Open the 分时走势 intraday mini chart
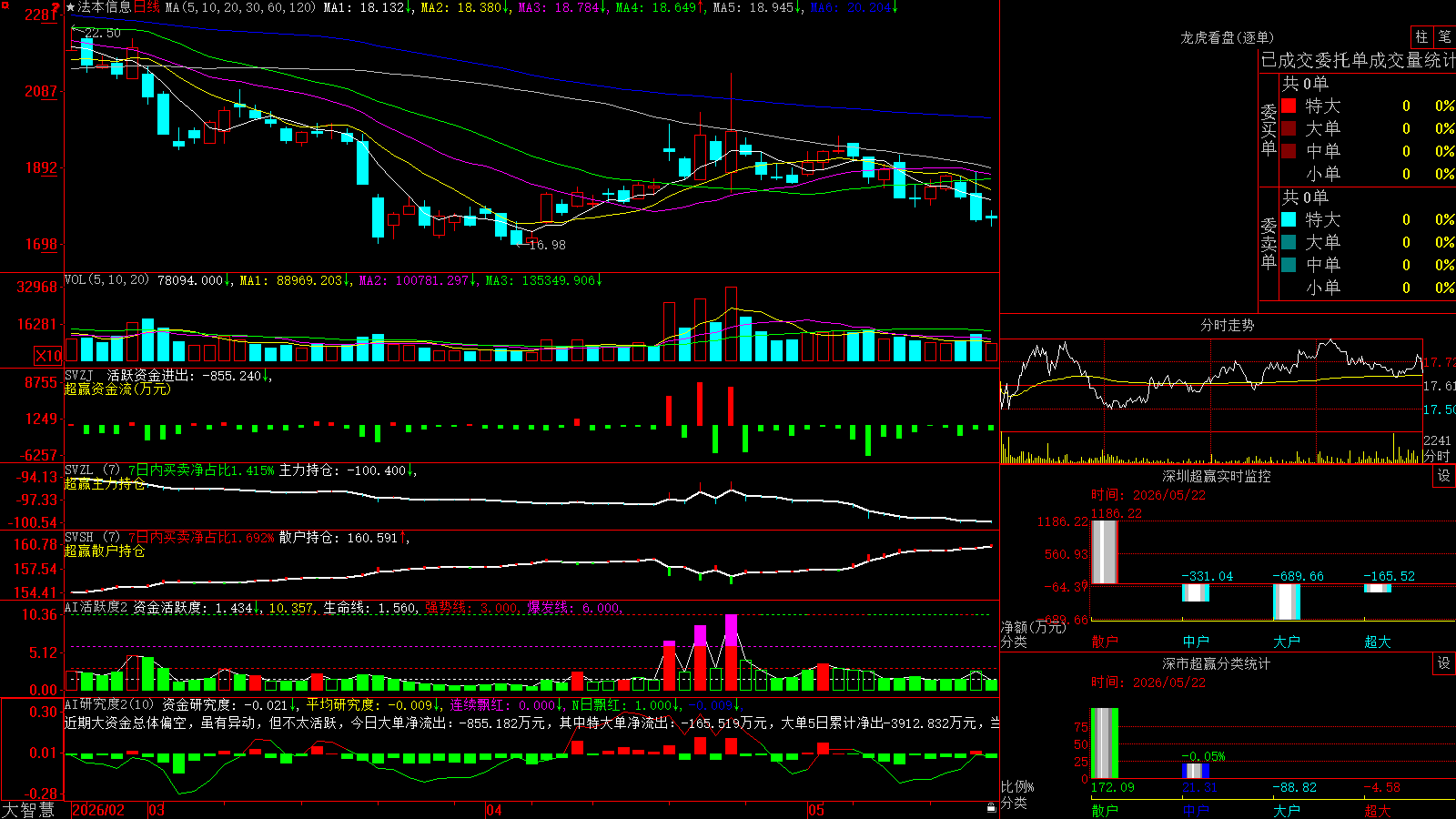The width and height of the screenshot is (1456, 819). pos(1211,400)
